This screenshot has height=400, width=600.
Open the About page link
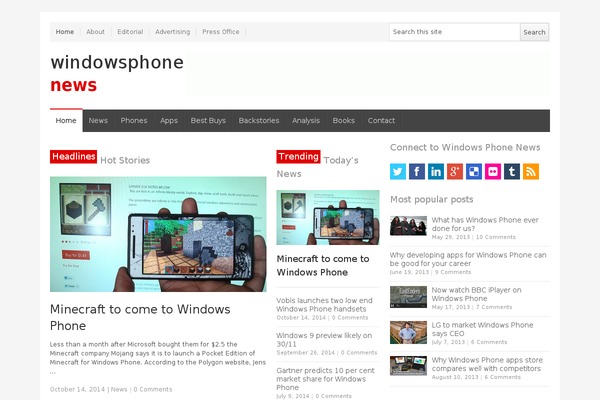tap(95, 32)
